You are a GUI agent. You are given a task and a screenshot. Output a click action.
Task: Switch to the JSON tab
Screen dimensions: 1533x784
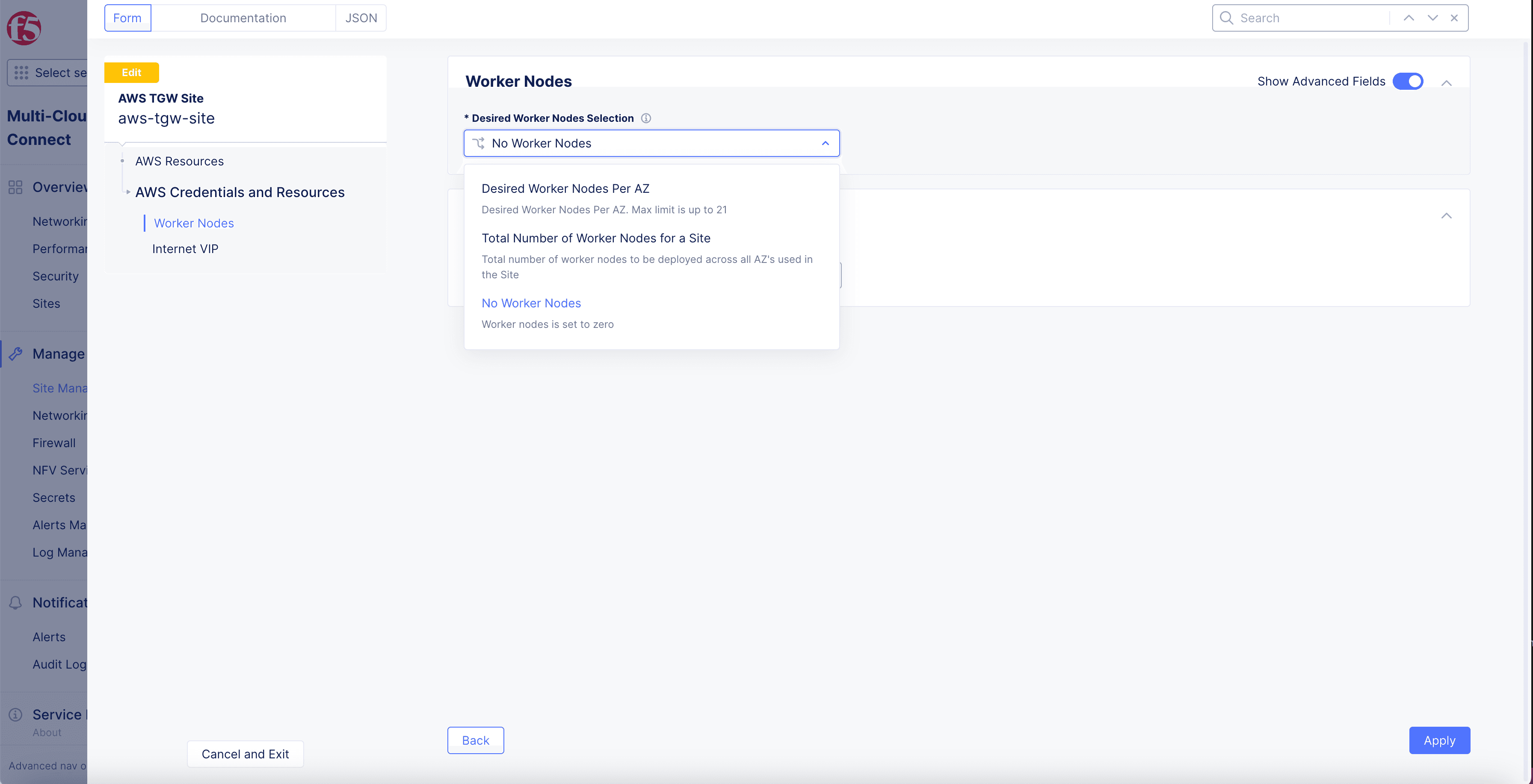click(361, 18)
